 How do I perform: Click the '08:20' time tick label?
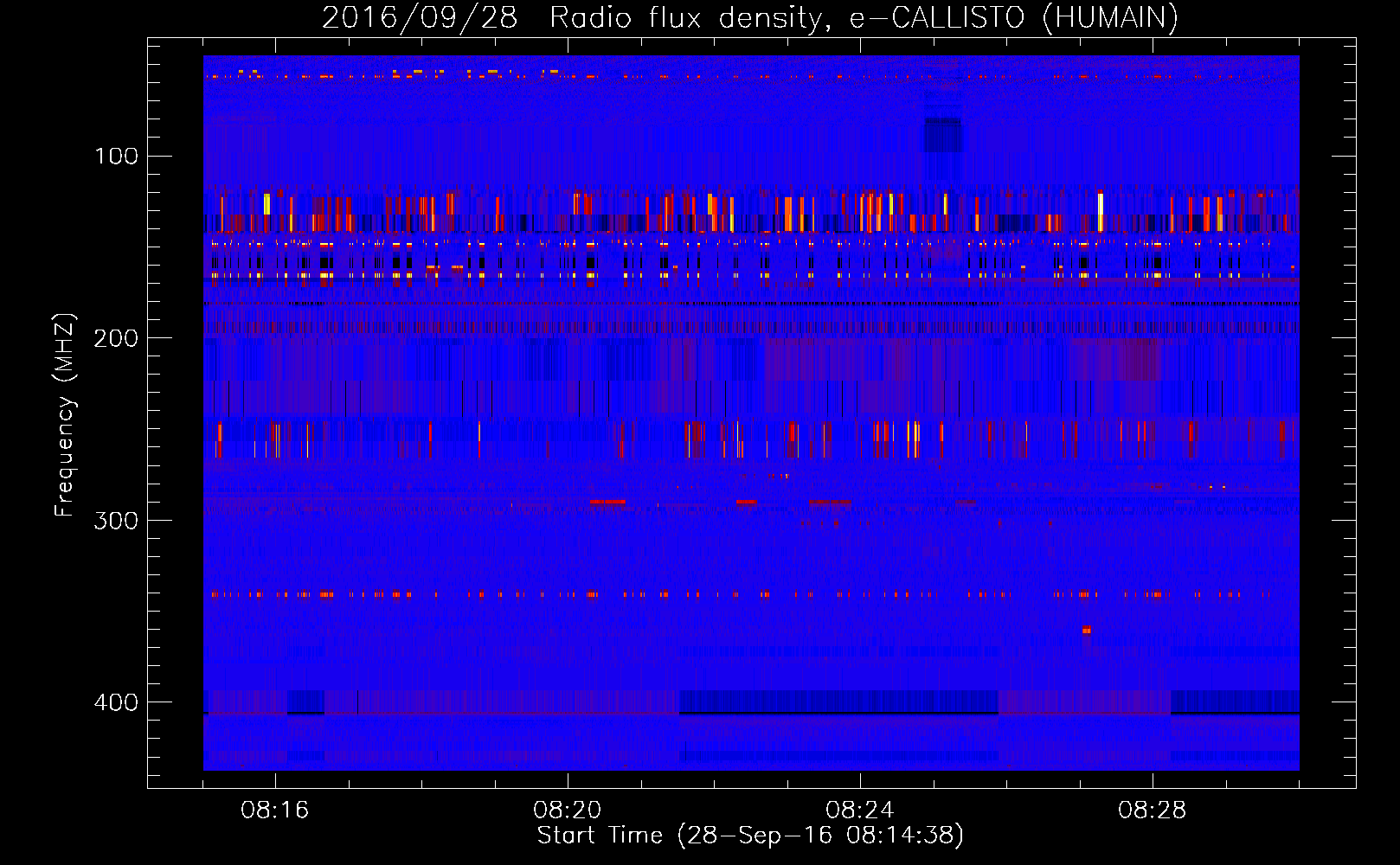click(x=567, y=811)
